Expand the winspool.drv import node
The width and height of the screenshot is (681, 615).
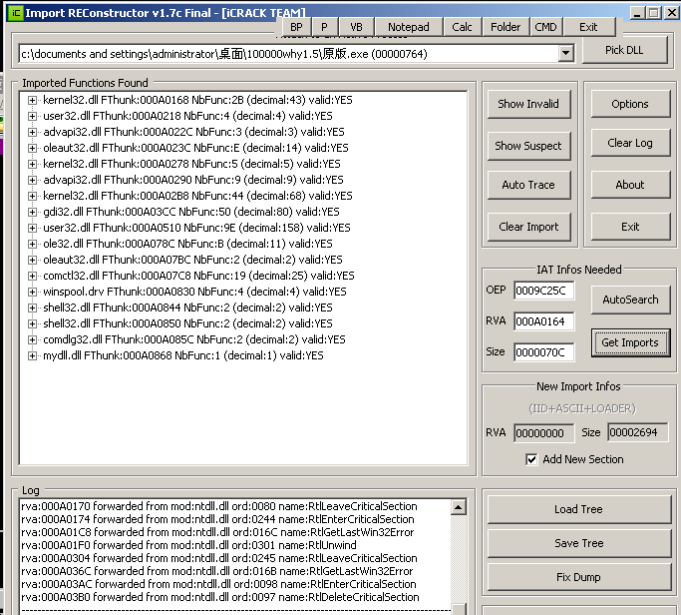(32, 292)
